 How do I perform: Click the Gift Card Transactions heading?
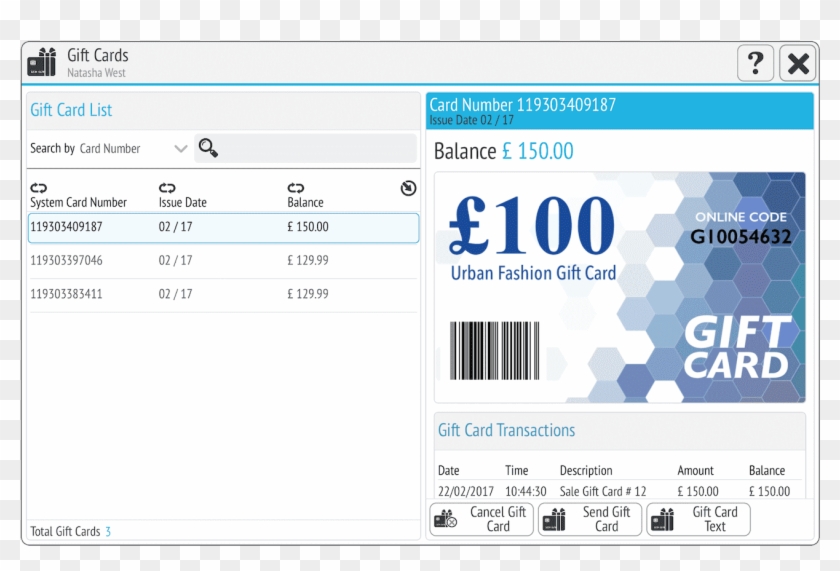[x=506, y=430]
